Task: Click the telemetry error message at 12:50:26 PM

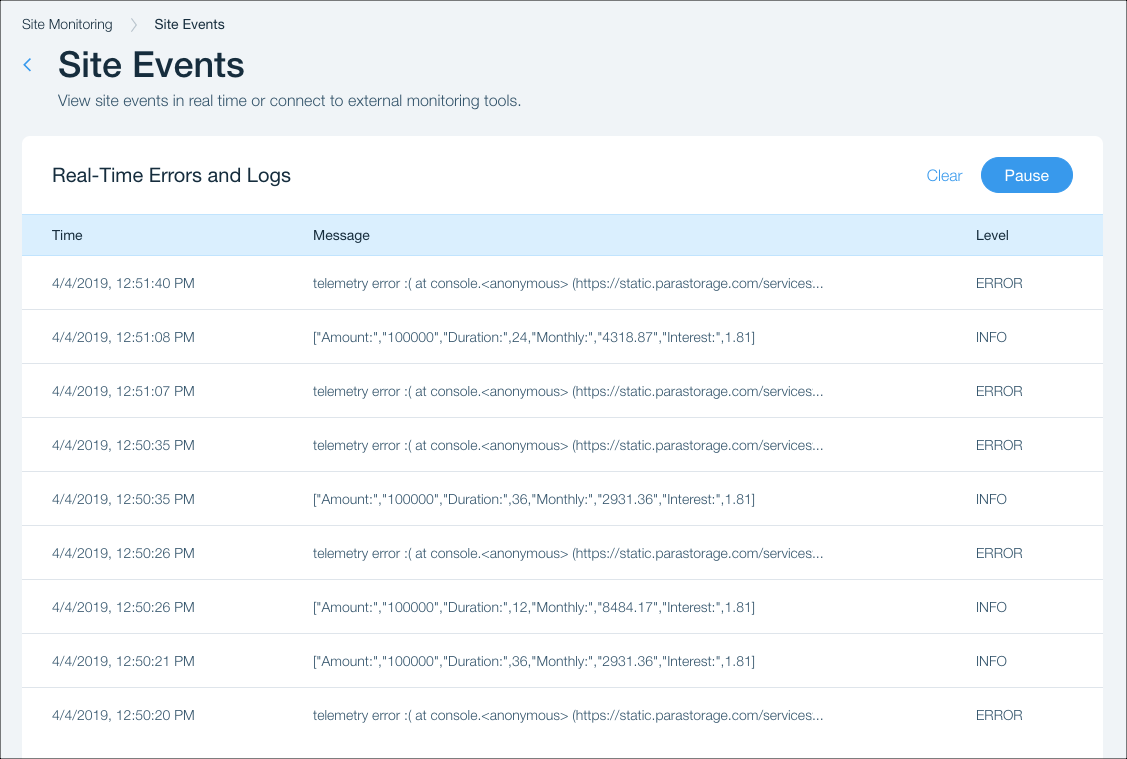Action: (x=568, y=553)
